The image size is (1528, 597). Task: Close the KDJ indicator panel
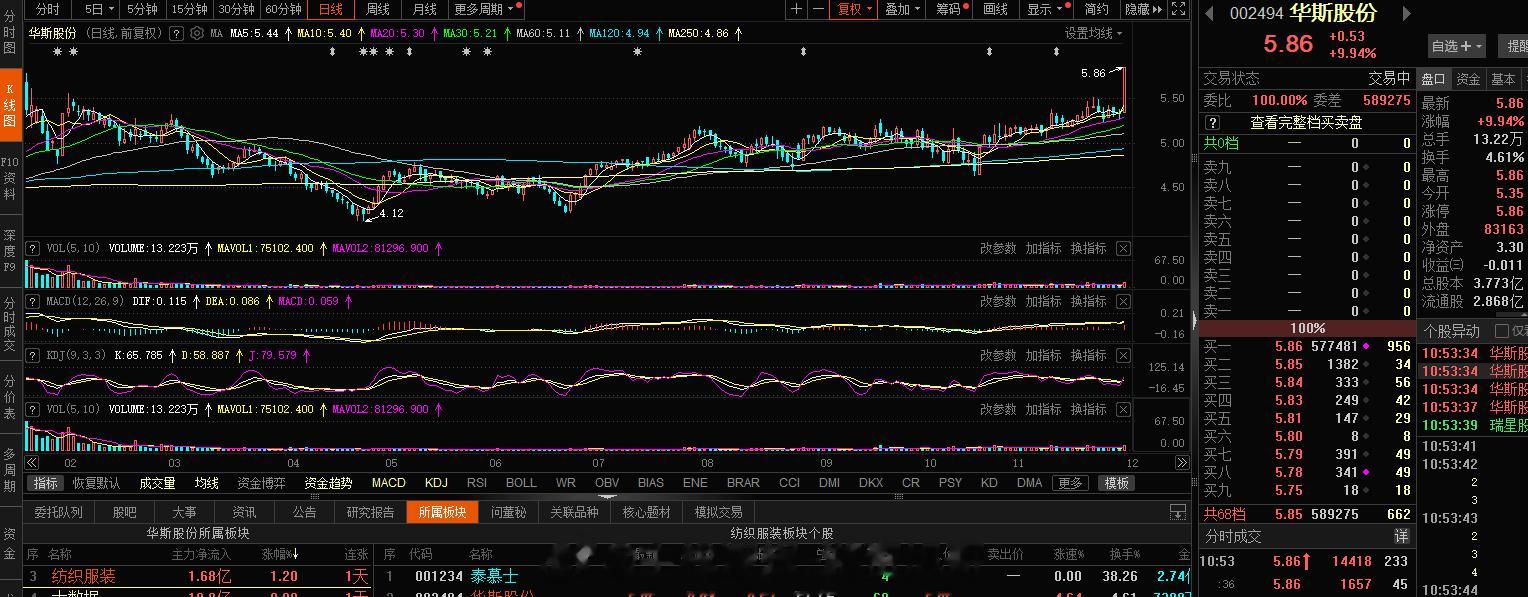(x=1123, y=356)
